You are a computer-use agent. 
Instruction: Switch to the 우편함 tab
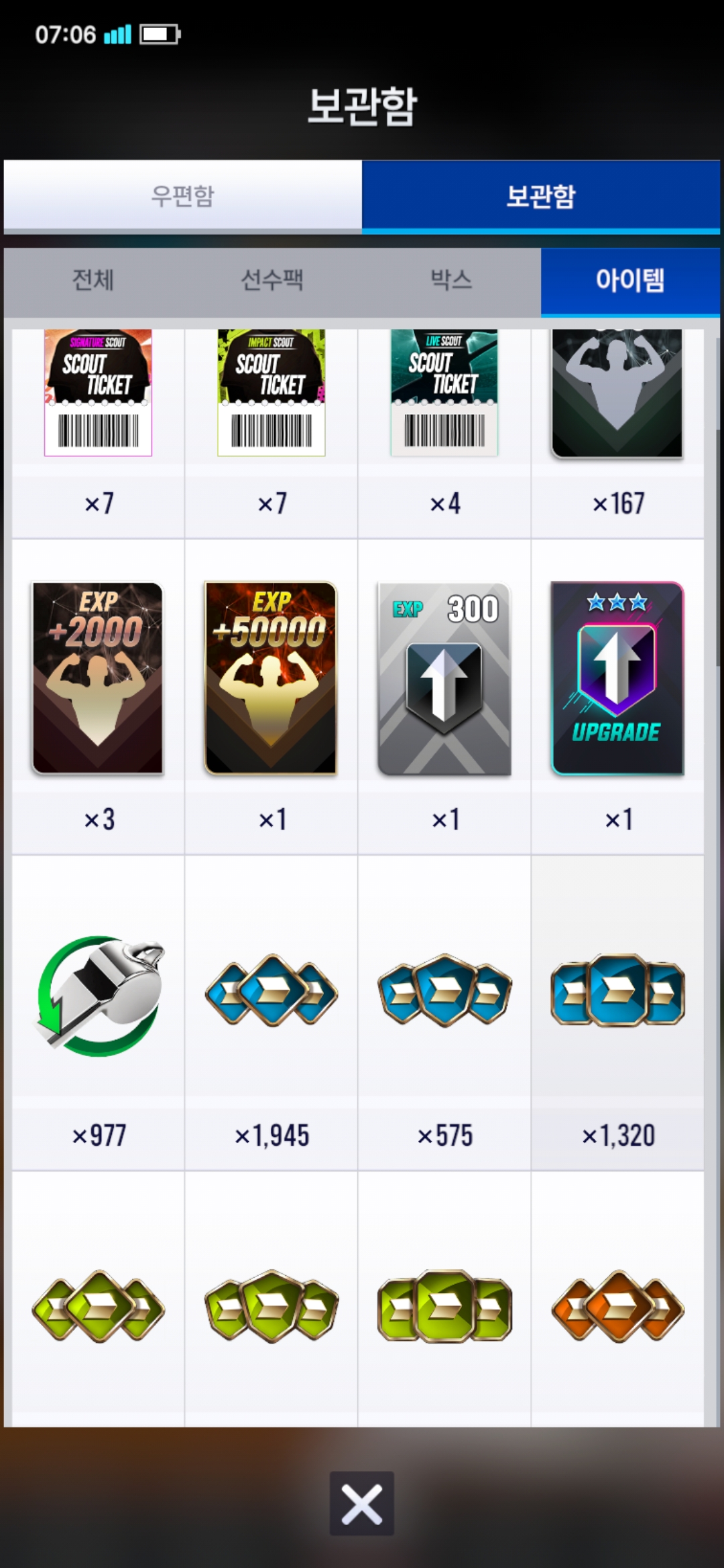click(183, 196)
